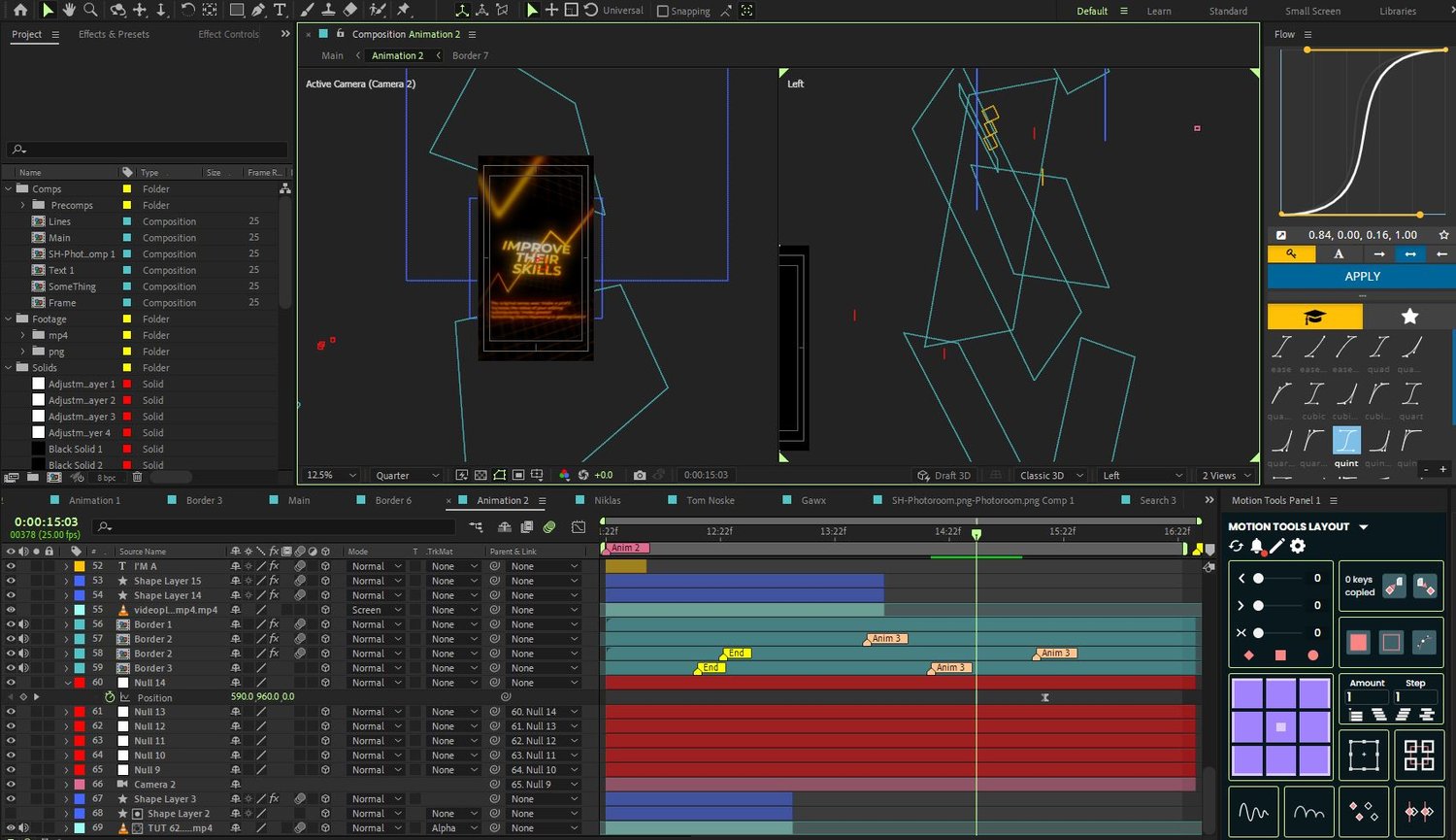
Task: Expand the Precomps folder in Project panel
Action: click(23, 206)
